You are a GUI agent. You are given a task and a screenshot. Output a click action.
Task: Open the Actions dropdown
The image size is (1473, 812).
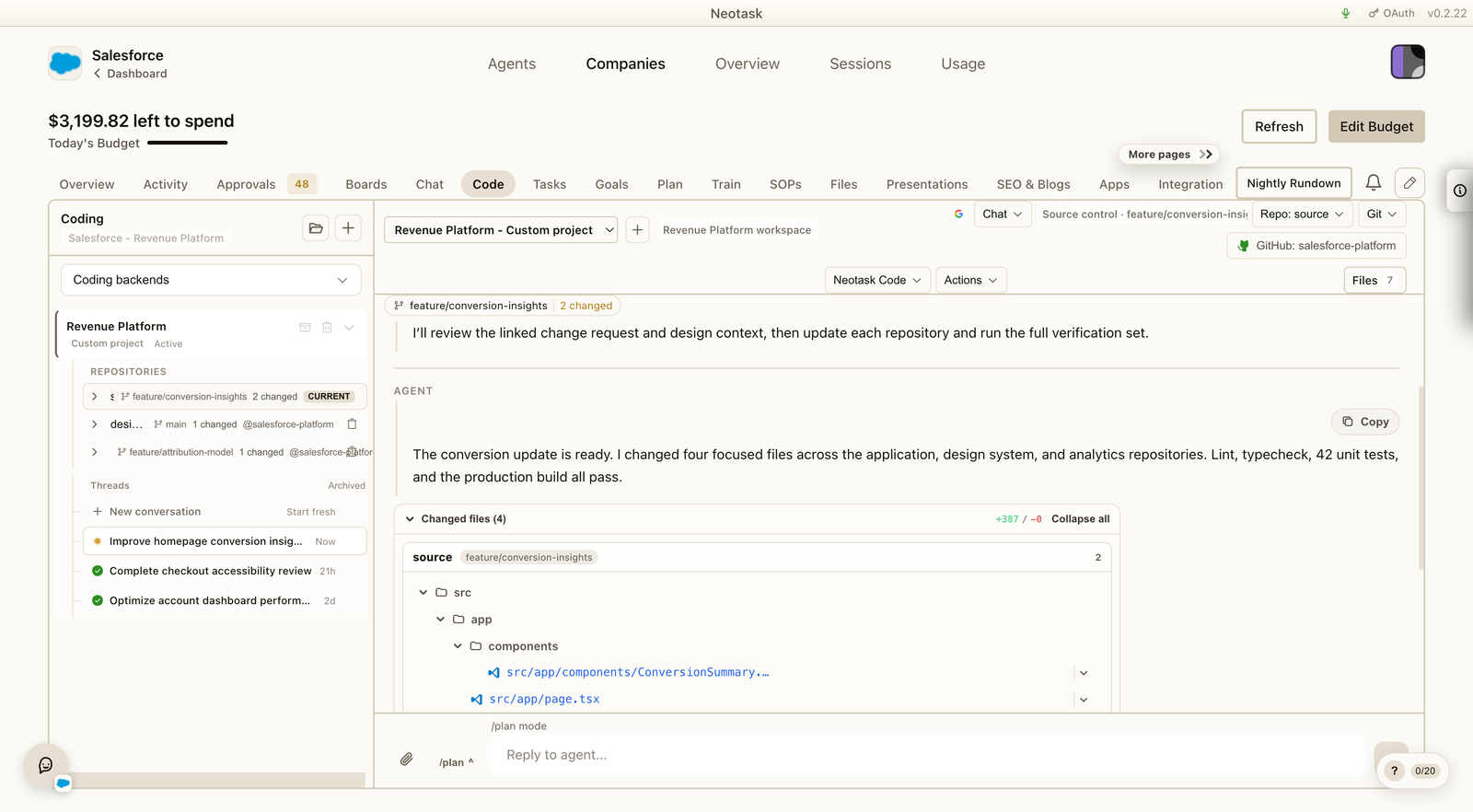(970, 280)
